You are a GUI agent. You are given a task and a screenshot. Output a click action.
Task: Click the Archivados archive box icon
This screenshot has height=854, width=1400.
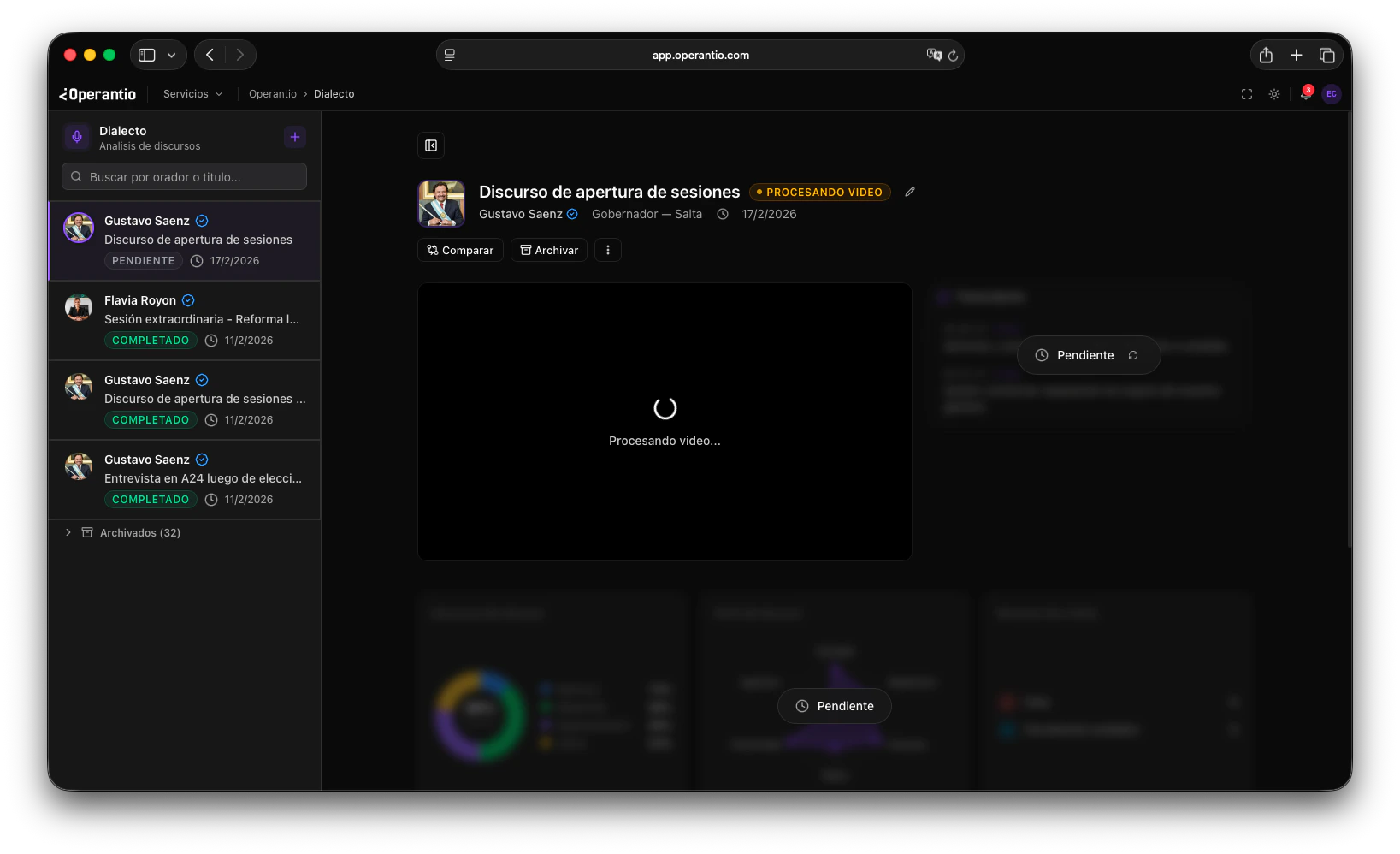87,532
